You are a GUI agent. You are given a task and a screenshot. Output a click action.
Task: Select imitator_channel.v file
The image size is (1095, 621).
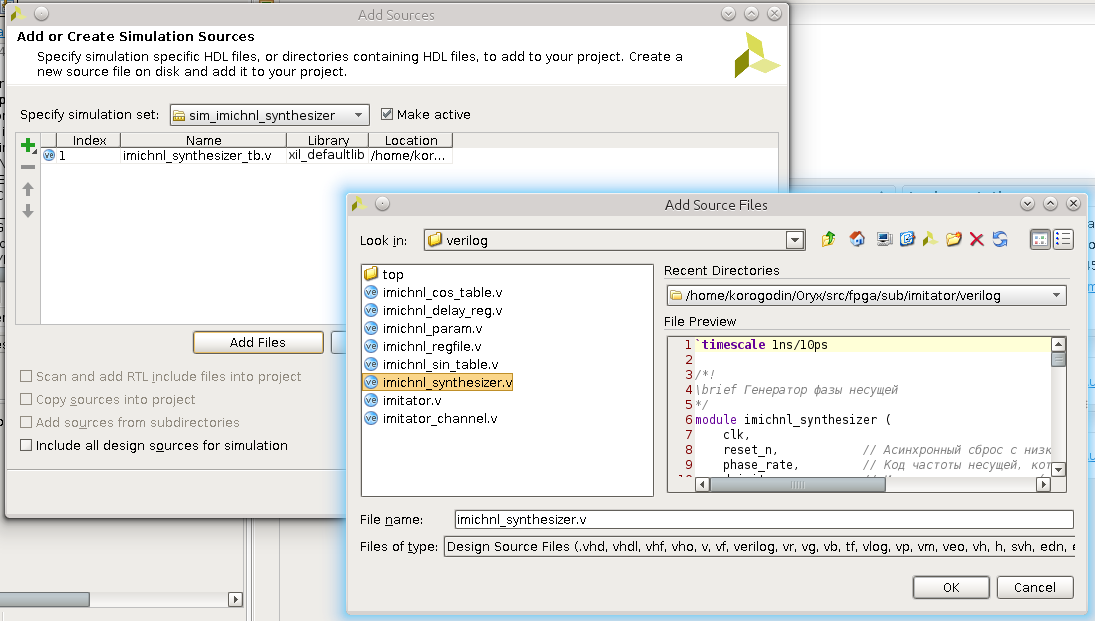pyautogui.click(x=431, y=418)
